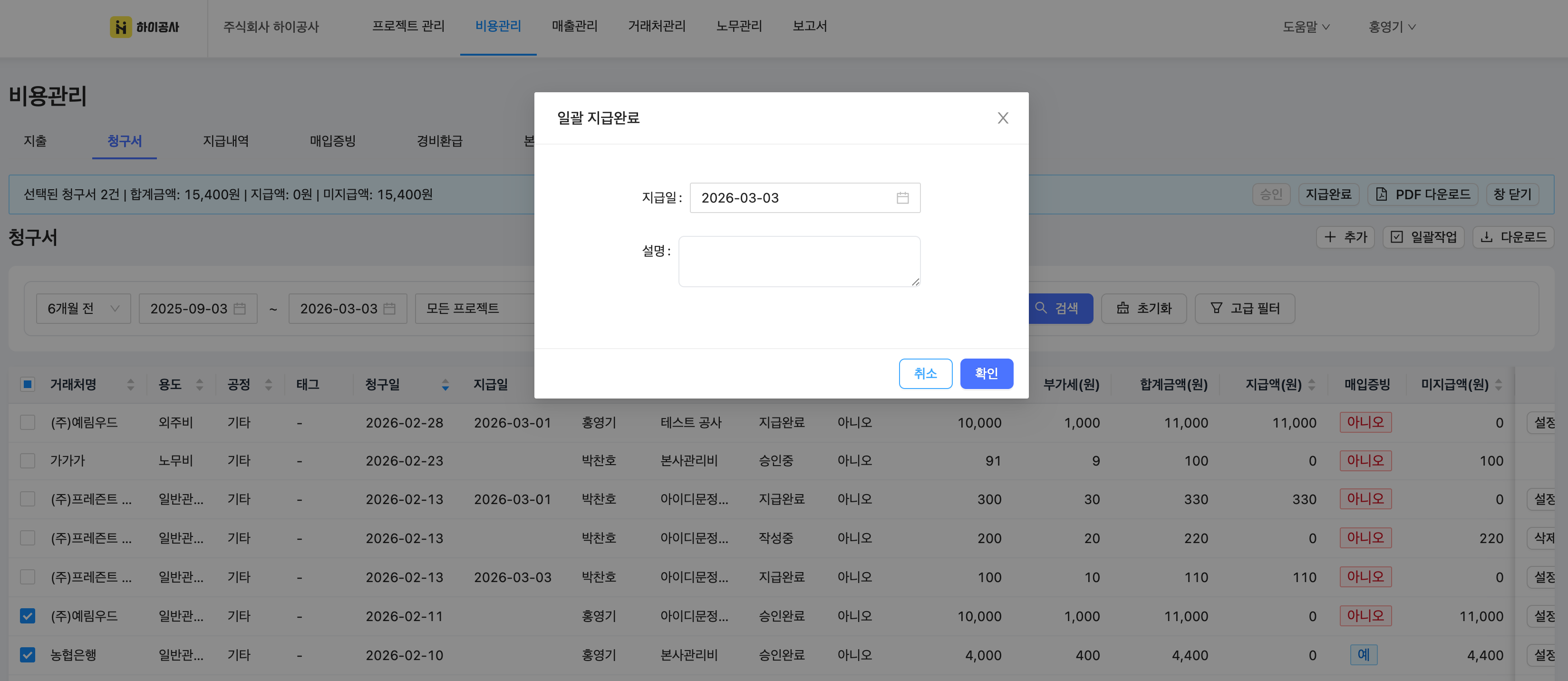Close the 일괄 지급완료 dialog with X
The image size is (1568, 681).
[x=1003, y=118]
